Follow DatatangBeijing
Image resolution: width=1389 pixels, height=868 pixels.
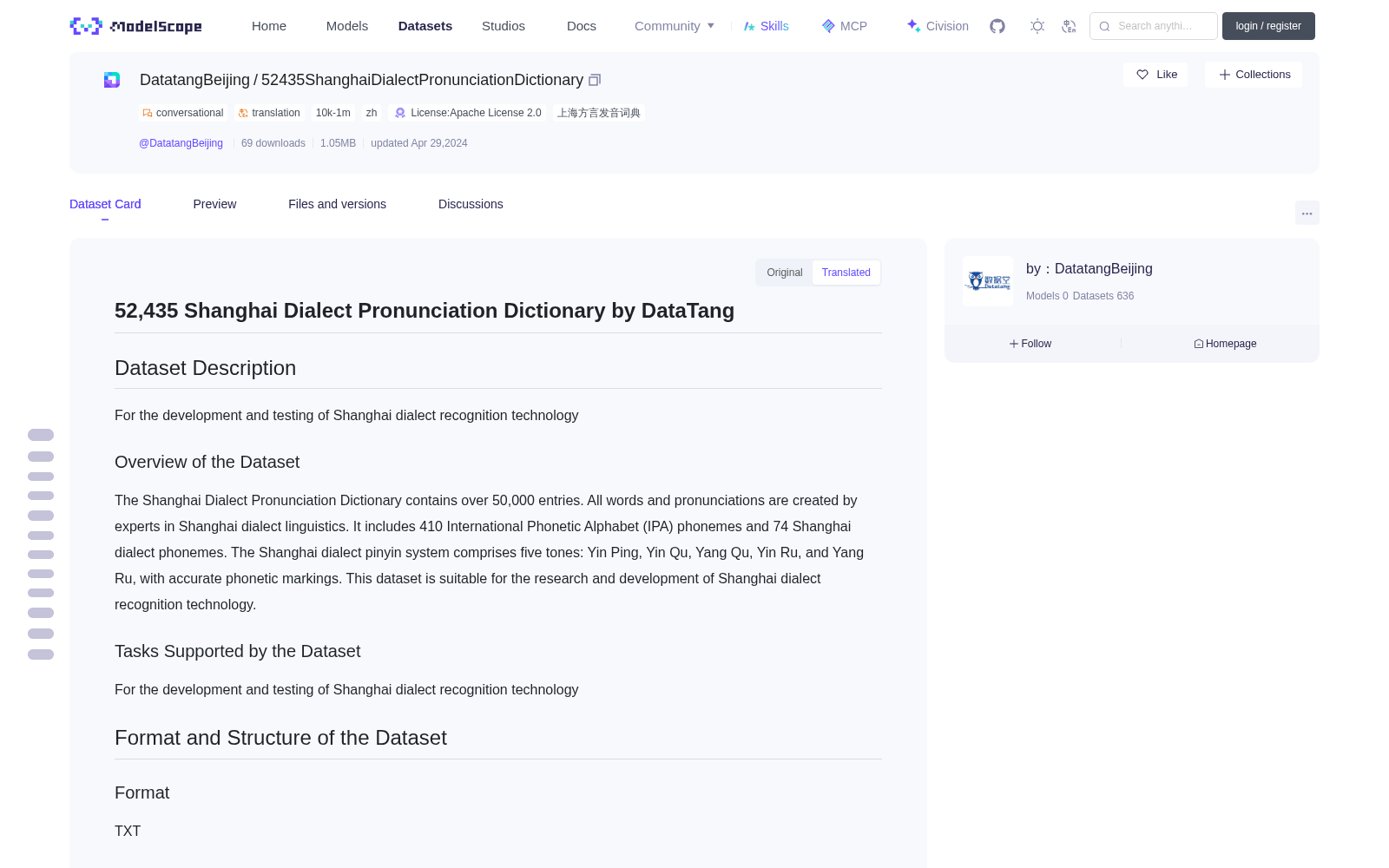(1030, 344)
